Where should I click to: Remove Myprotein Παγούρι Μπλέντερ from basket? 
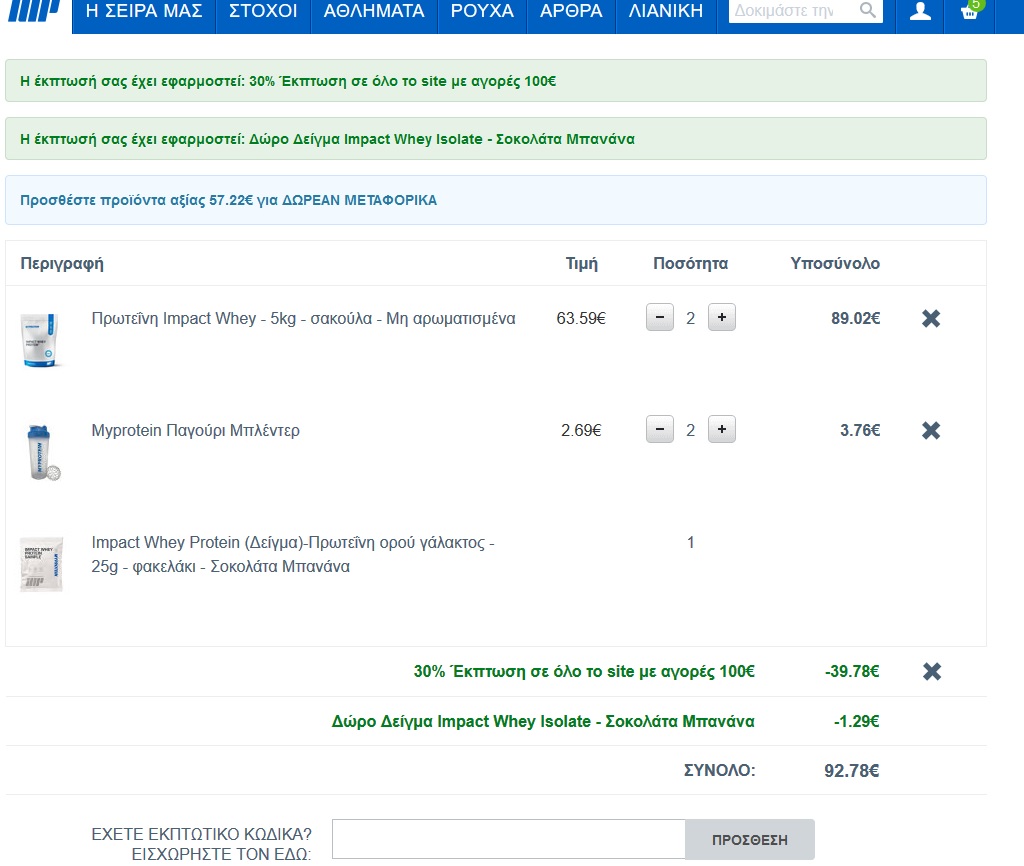pyautogui.click(x=931, y=430)
